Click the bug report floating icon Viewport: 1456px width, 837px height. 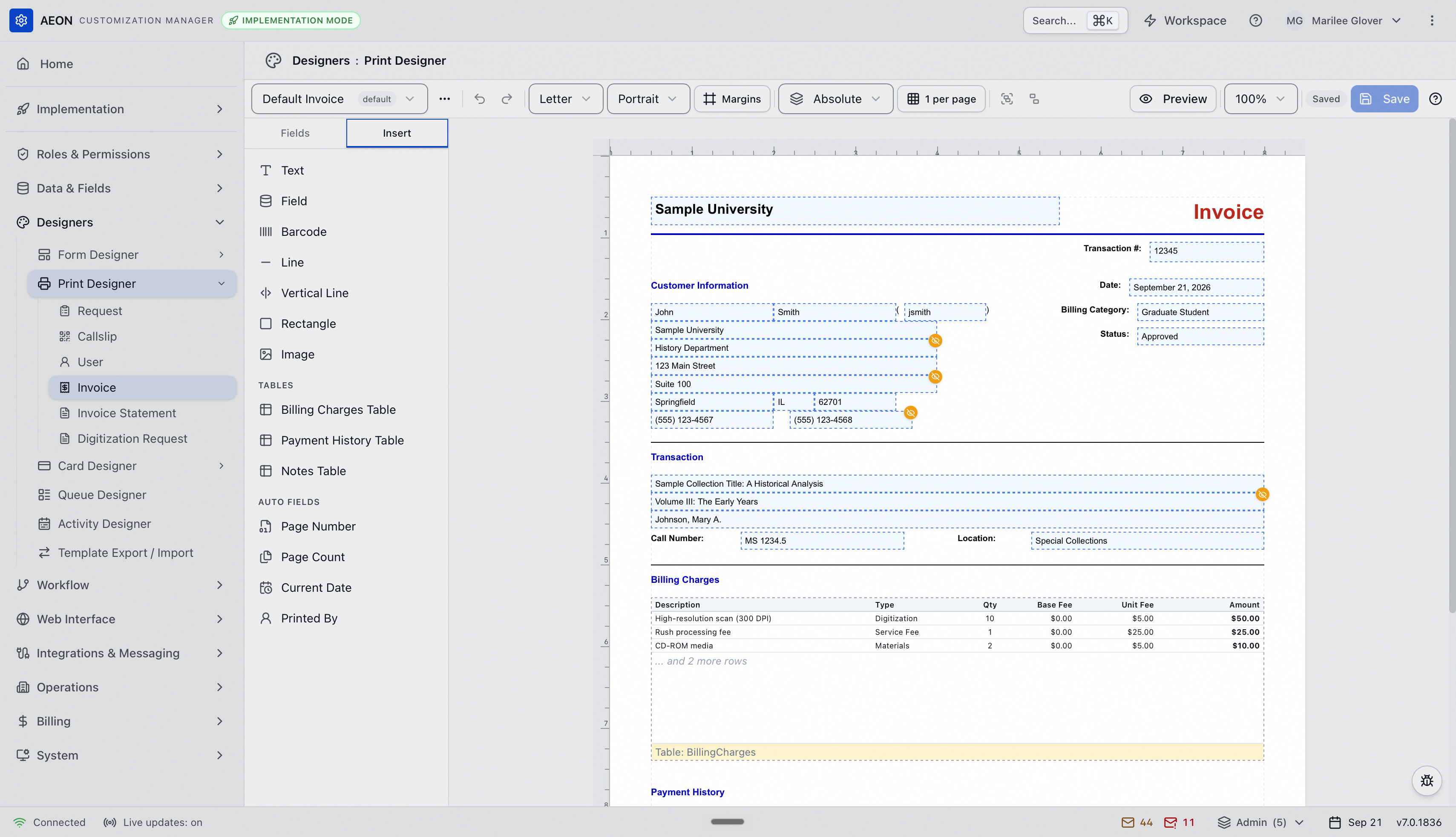1427,781
